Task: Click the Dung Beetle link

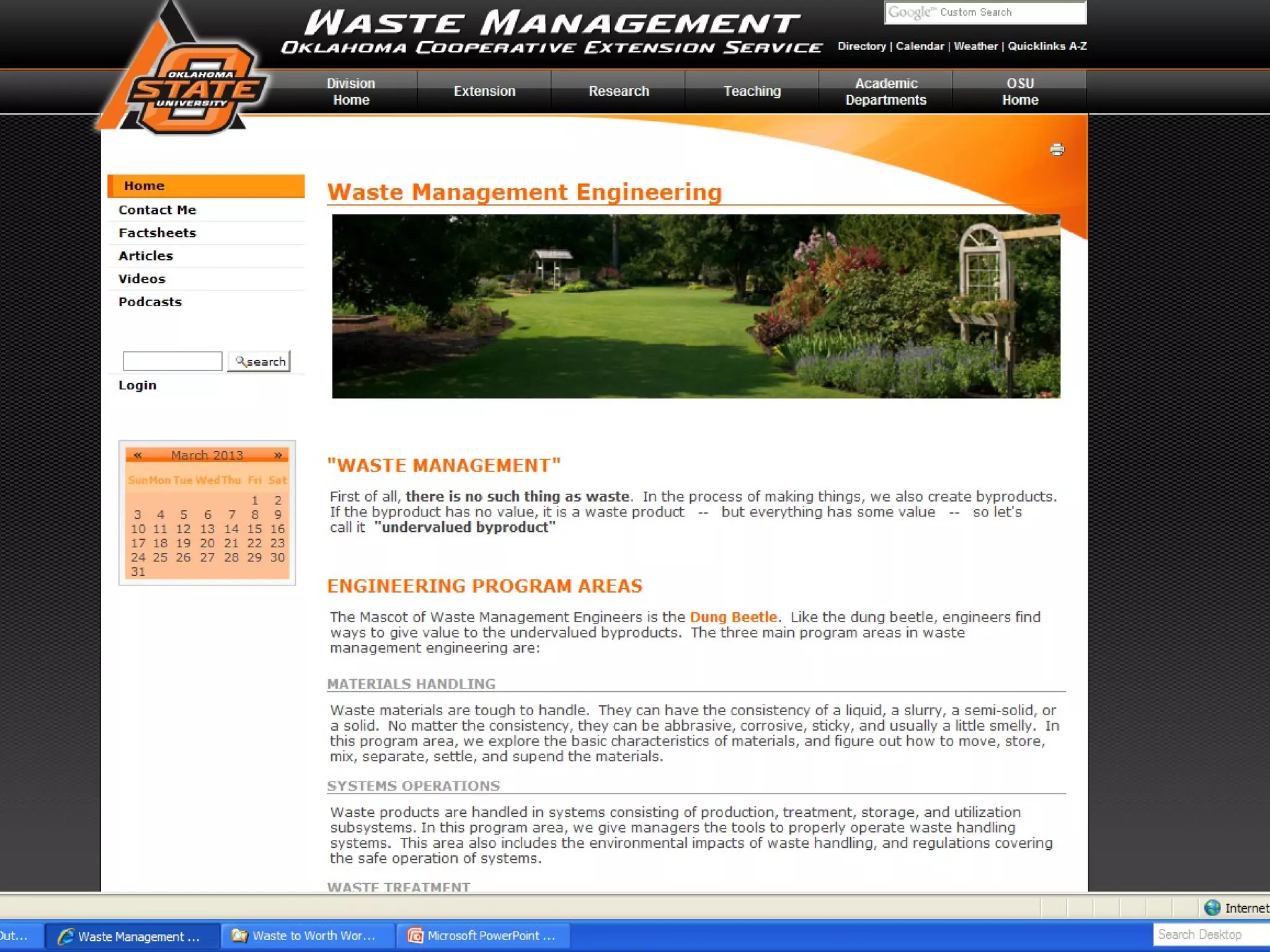Action: [x=733, y=617]
